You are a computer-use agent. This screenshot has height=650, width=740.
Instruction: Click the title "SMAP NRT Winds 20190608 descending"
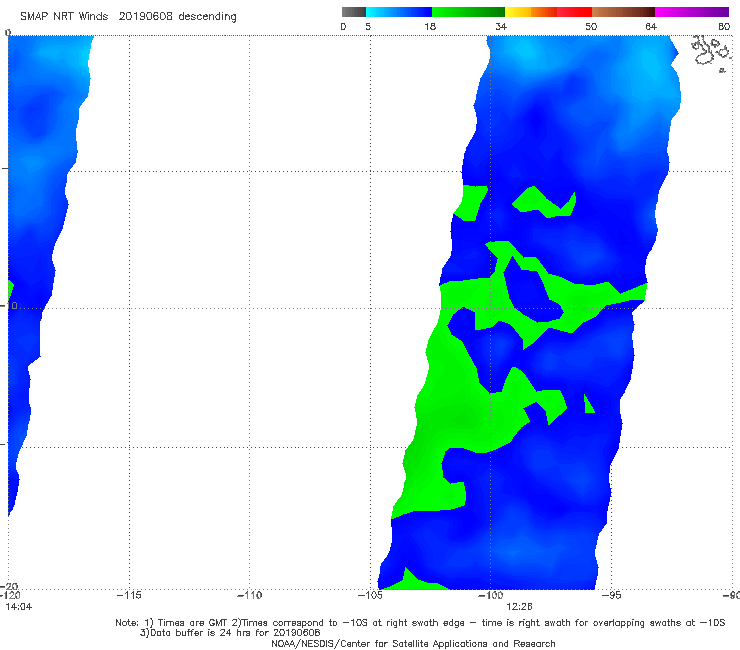(128, 17)
